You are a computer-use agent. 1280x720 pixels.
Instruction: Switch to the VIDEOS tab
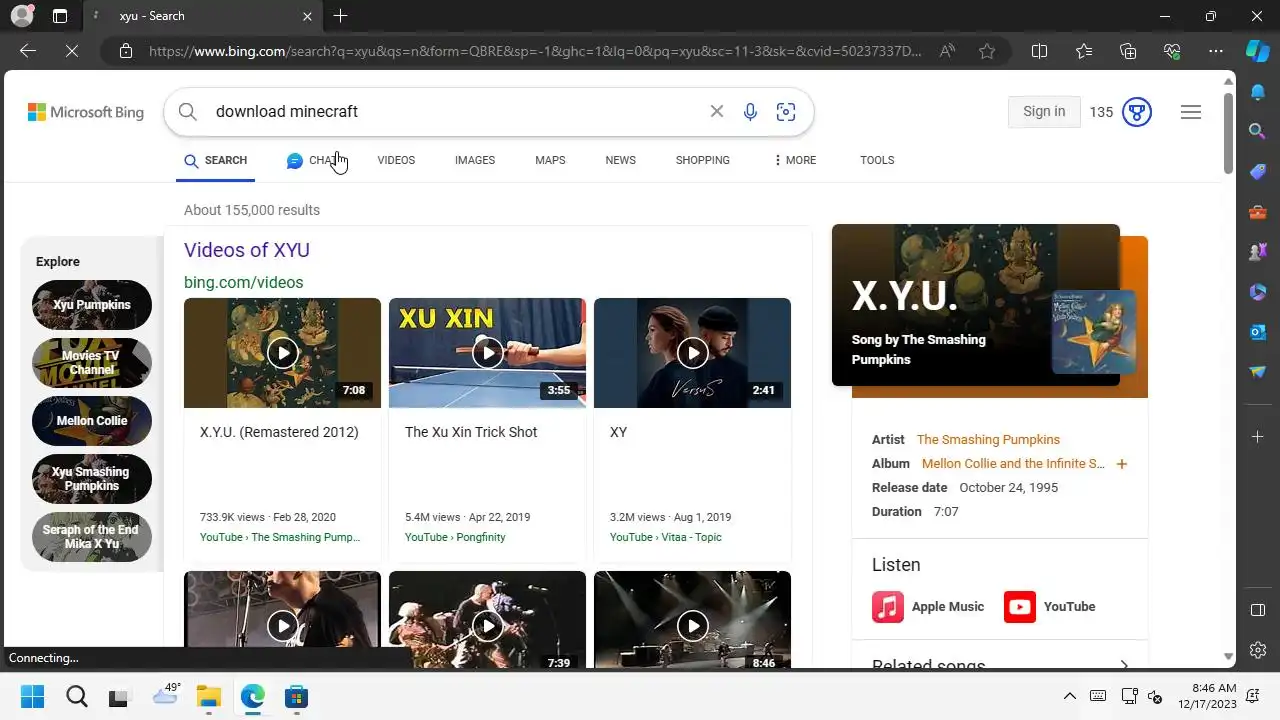coord(396,160)
